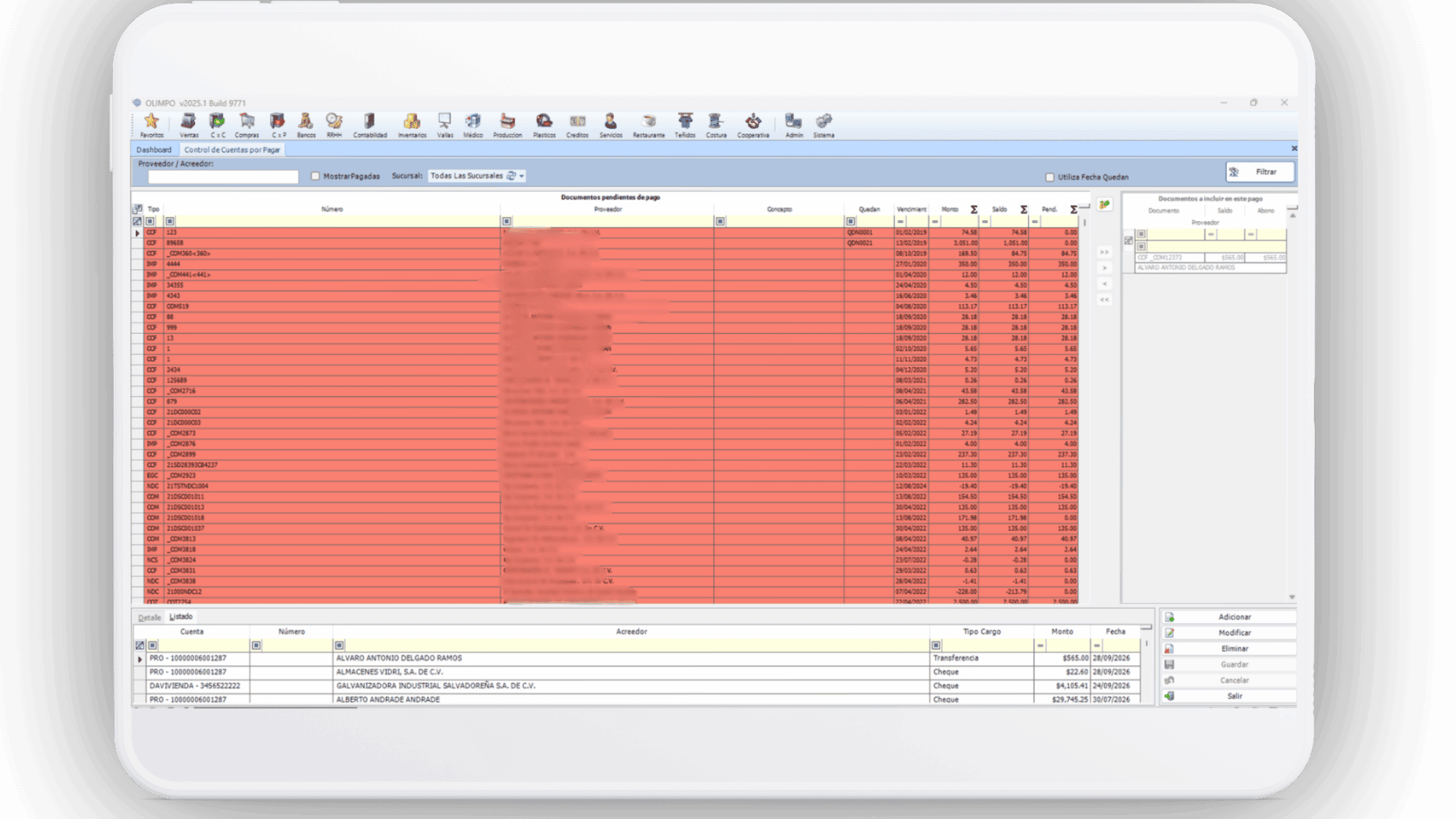1456x819 pixels.
Task: Click the Adicionar button
Action: [1228, 617]
